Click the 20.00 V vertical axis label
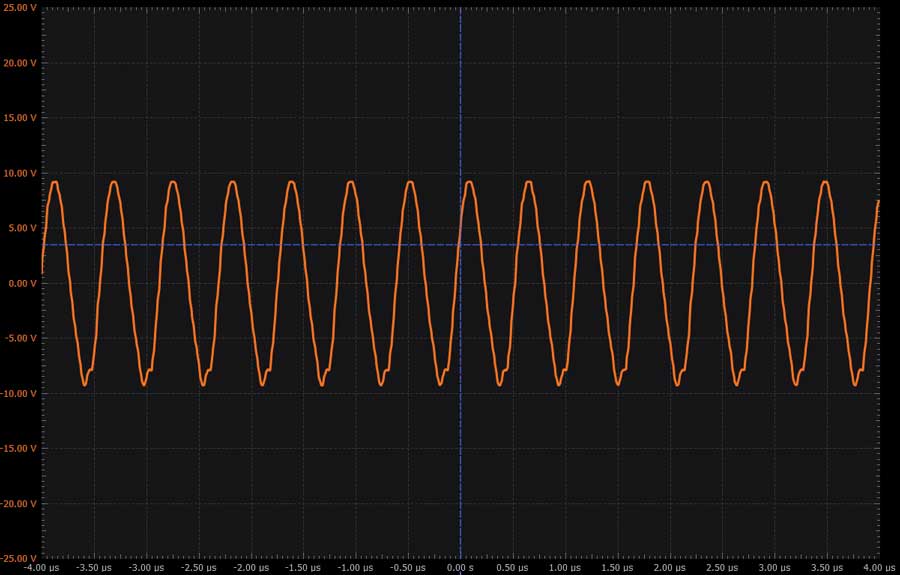The width and height of the screenshot is (900, 575). tap(19, 63)
